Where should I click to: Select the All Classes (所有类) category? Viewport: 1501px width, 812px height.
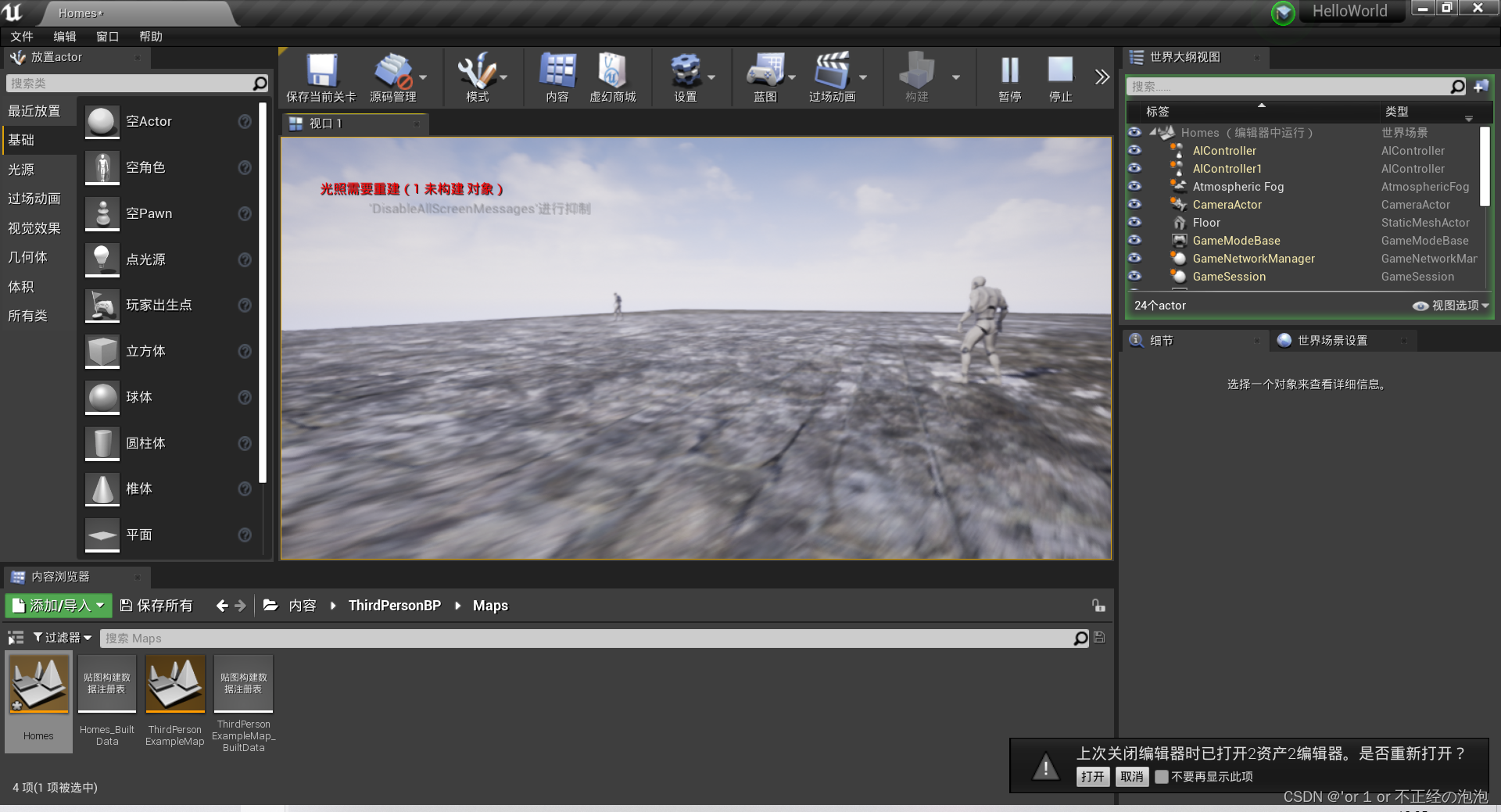pyautogui.click(x=27, y=316)
